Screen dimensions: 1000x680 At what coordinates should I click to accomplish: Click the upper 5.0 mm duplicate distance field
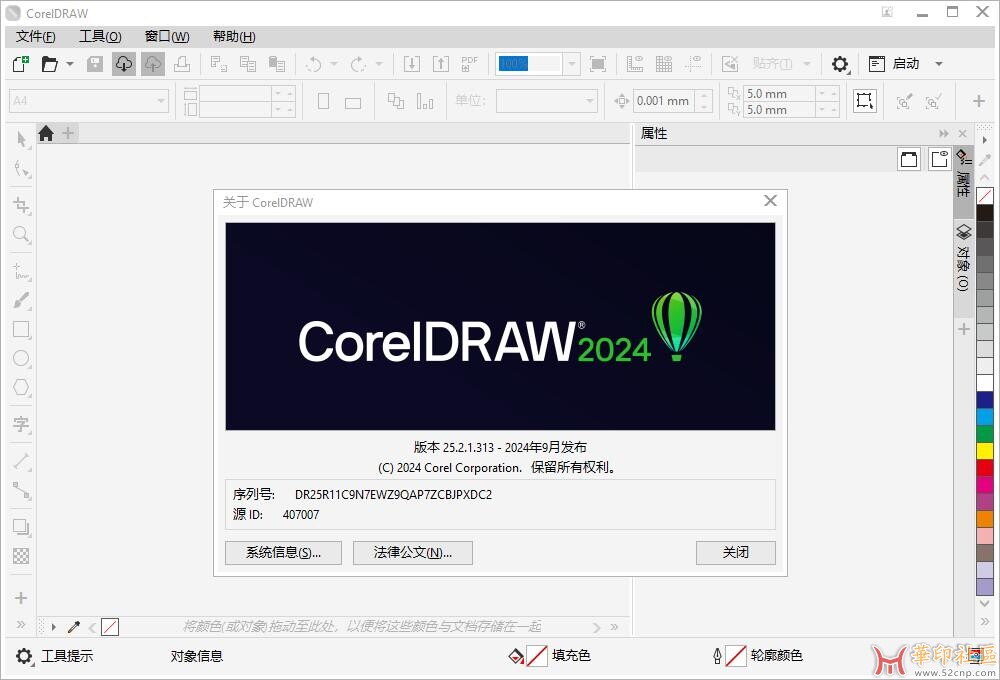(779, 94)
